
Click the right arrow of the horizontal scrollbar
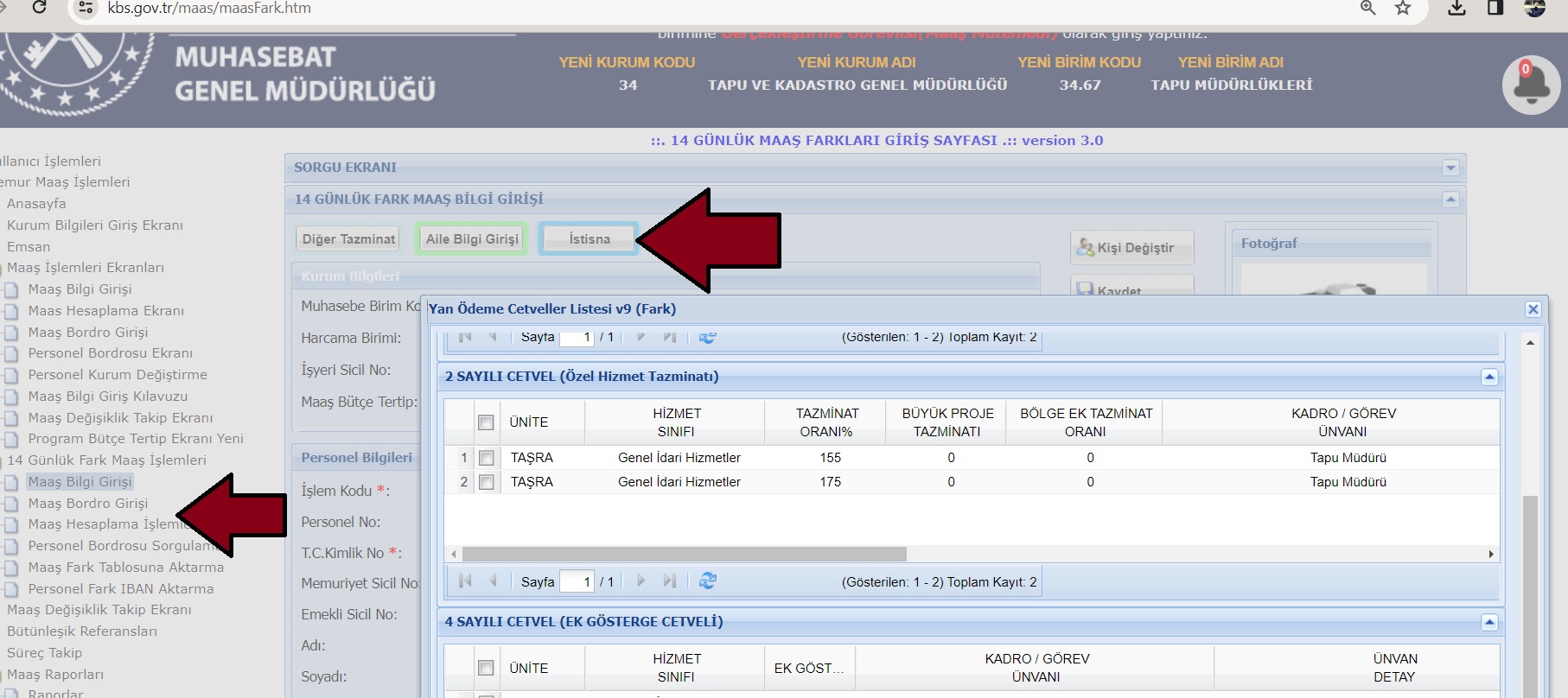(1491, 554)
